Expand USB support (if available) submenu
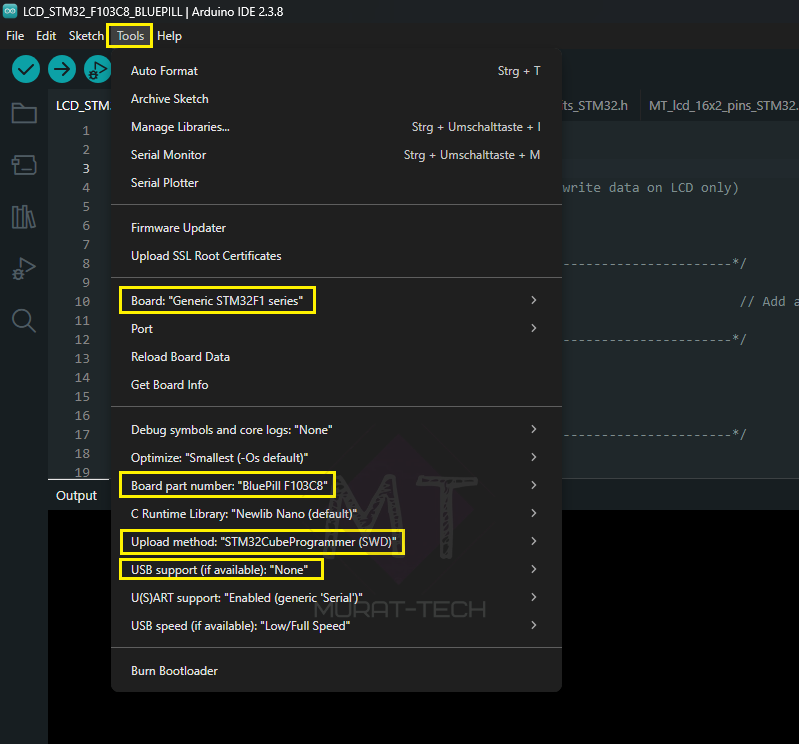This screenshot has width=799, height=744. click(x=336, y=570)
